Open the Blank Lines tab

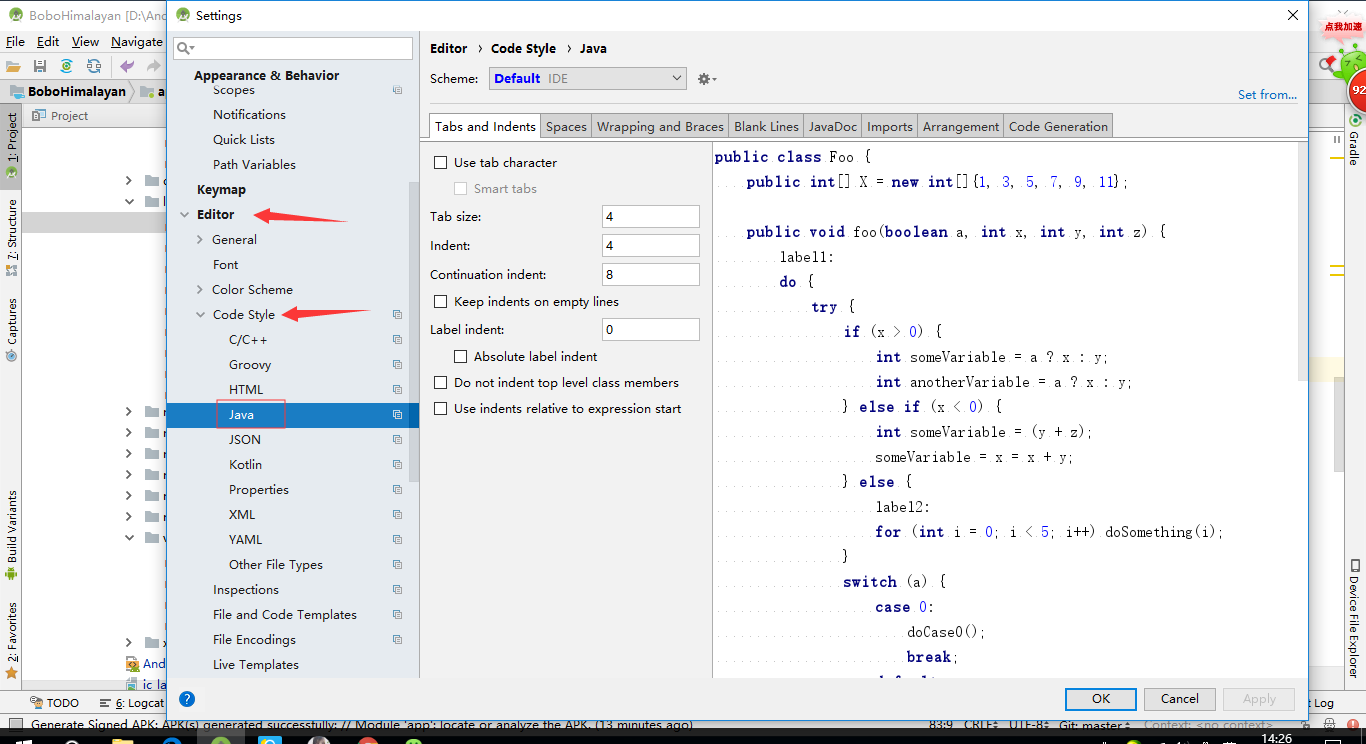(x=766, y=127)
